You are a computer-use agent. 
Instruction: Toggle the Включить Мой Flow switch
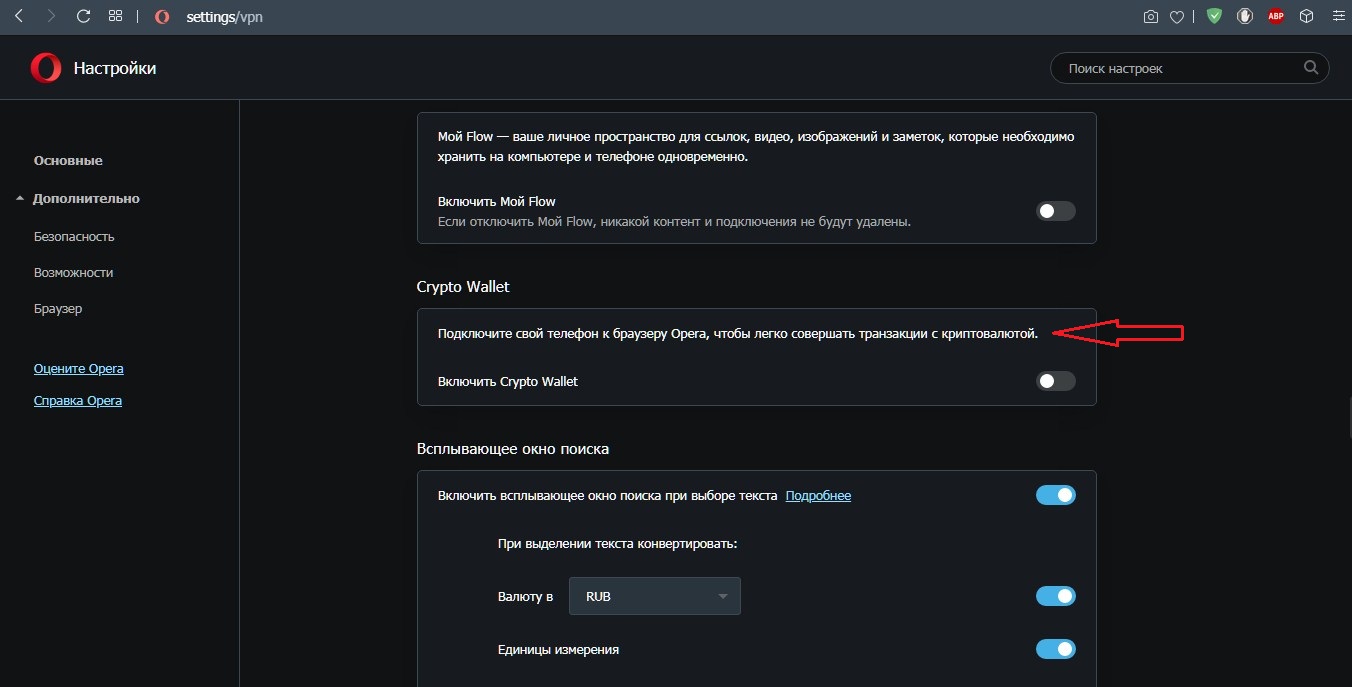1056,211
